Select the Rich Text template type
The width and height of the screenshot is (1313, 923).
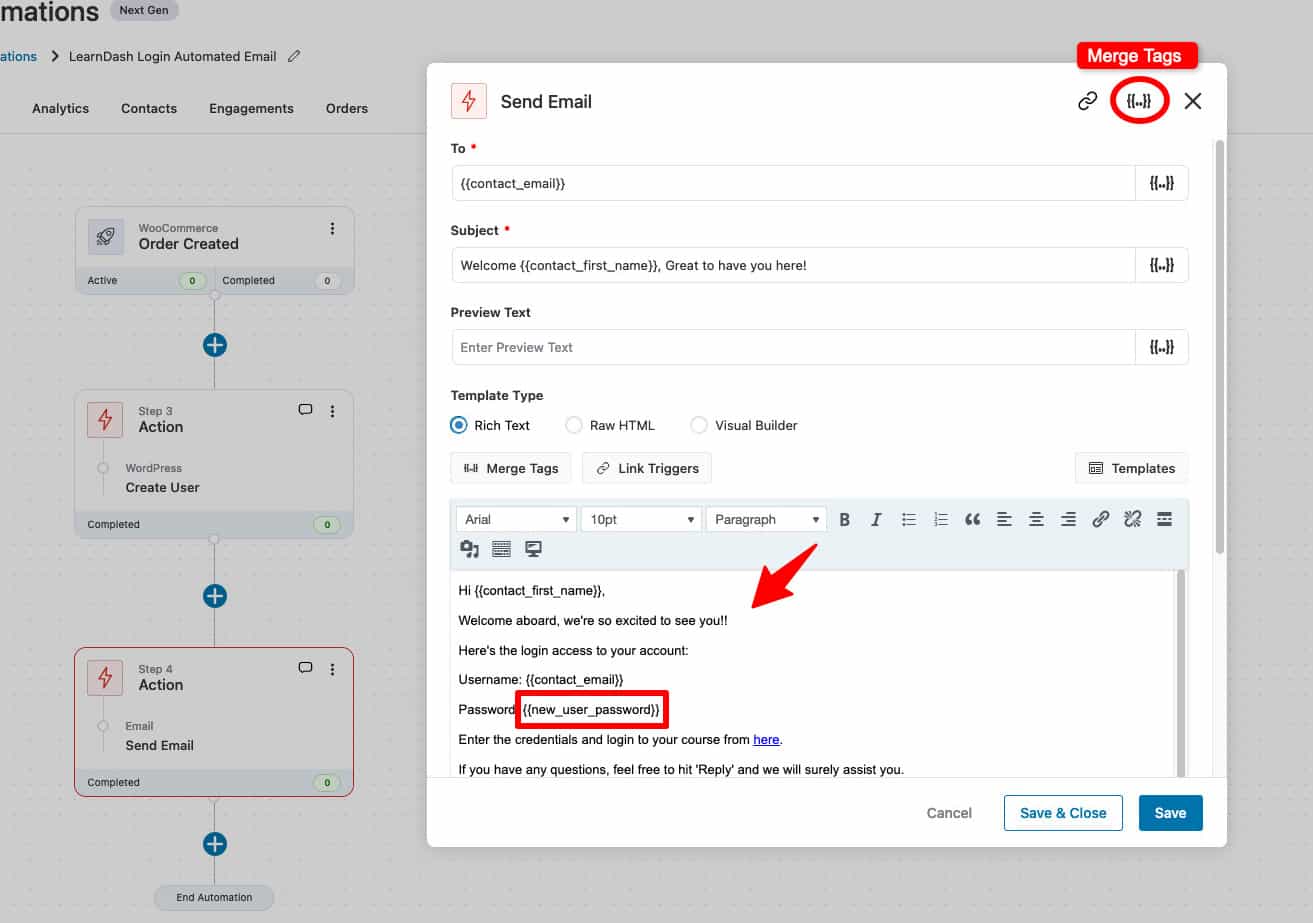[x=458, y=425]
